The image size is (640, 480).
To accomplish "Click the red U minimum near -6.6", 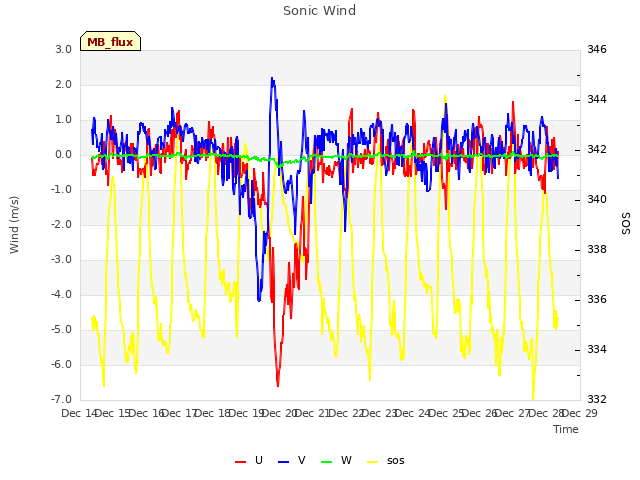I will click(278, 384).
